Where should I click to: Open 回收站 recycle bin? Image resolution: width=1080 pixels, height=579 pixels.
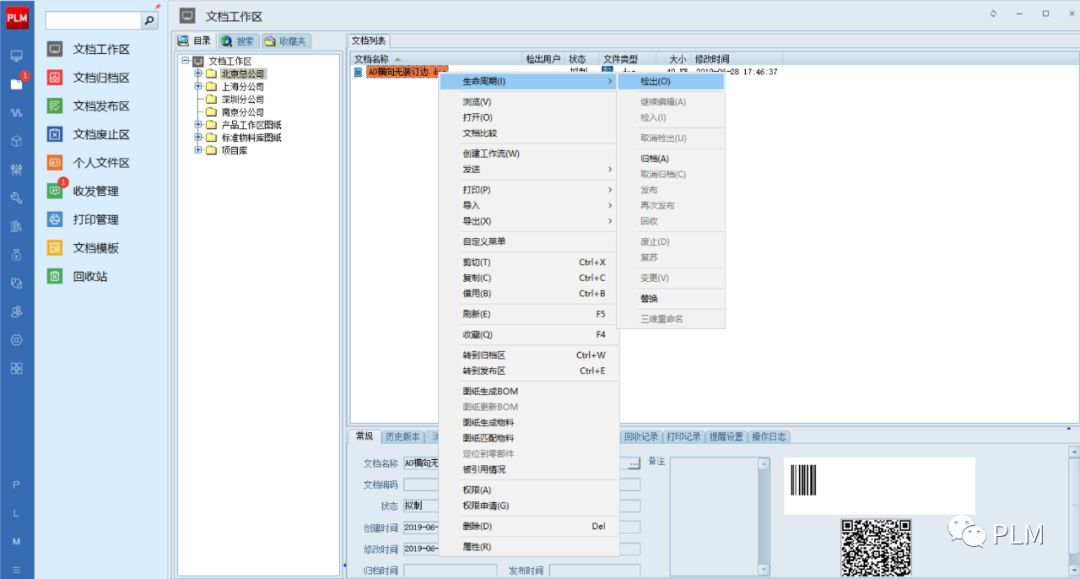point(89,276)
